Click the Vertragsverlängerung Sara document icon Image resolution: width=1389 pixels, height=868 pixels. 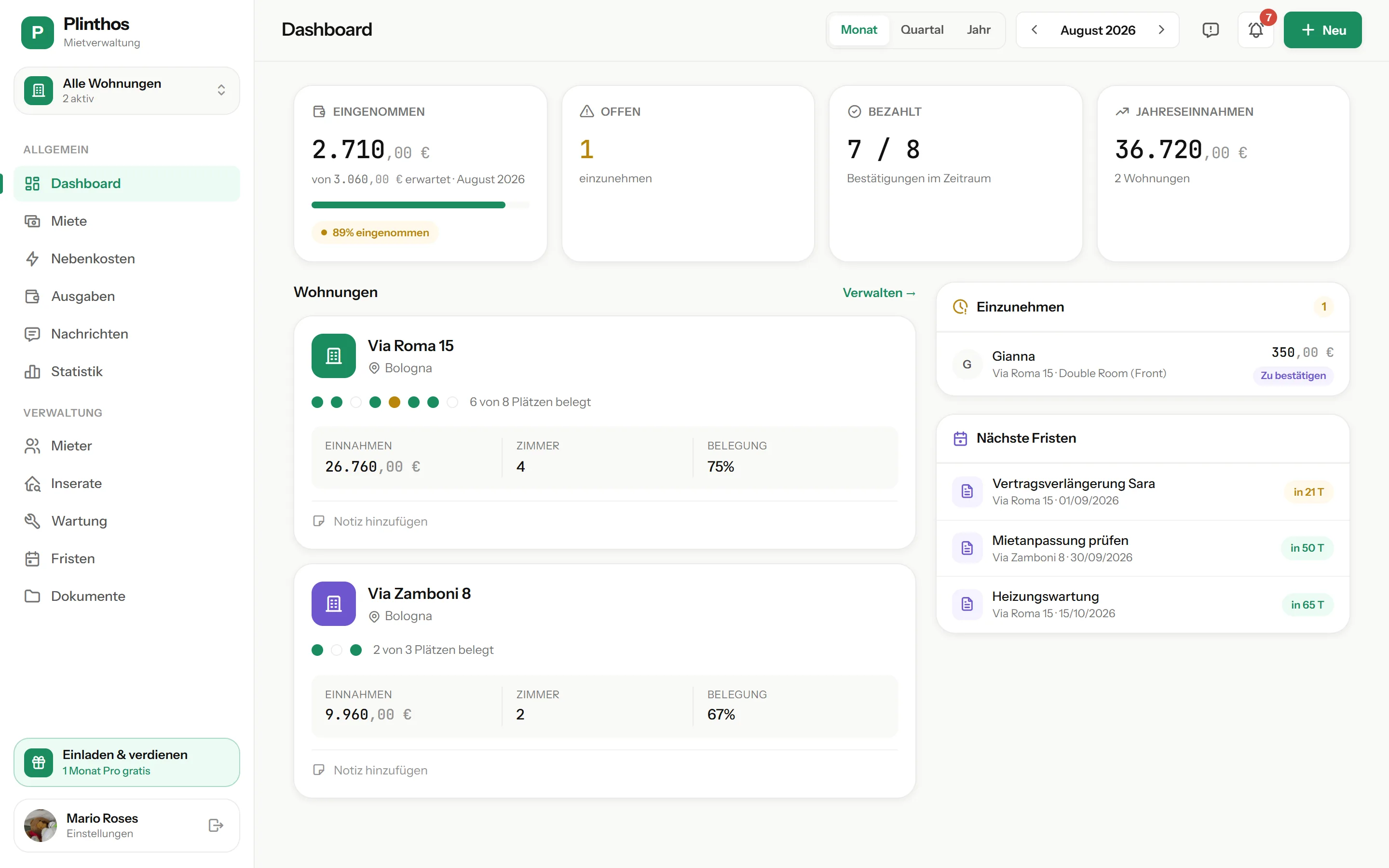click(967, 491)
